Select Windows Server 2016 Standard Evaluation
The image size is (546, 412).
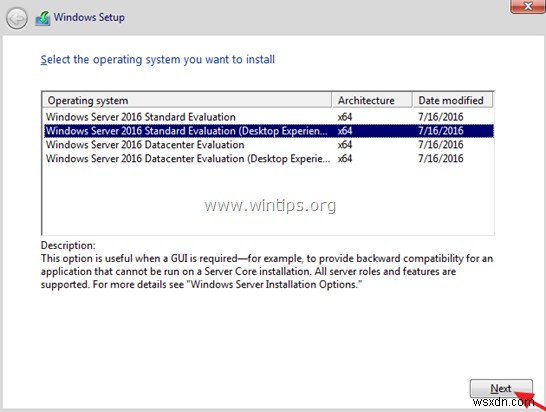(x=268, y=117)
